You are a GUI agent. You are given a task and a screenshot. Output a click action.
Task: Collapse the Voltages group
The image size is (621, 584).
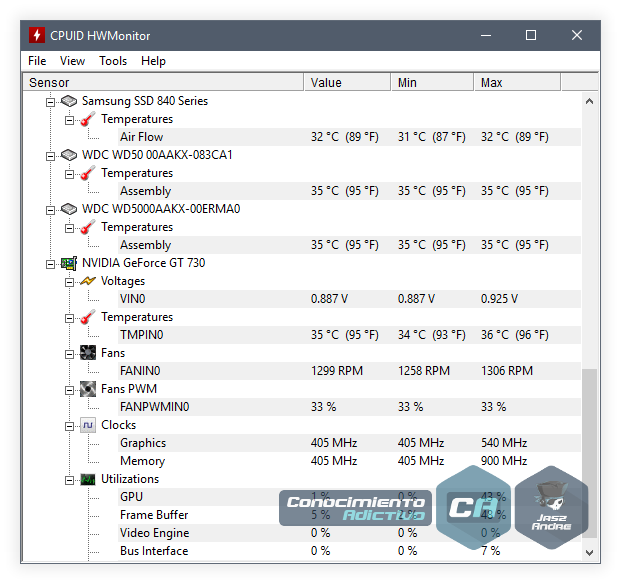(x=69, y=282)
